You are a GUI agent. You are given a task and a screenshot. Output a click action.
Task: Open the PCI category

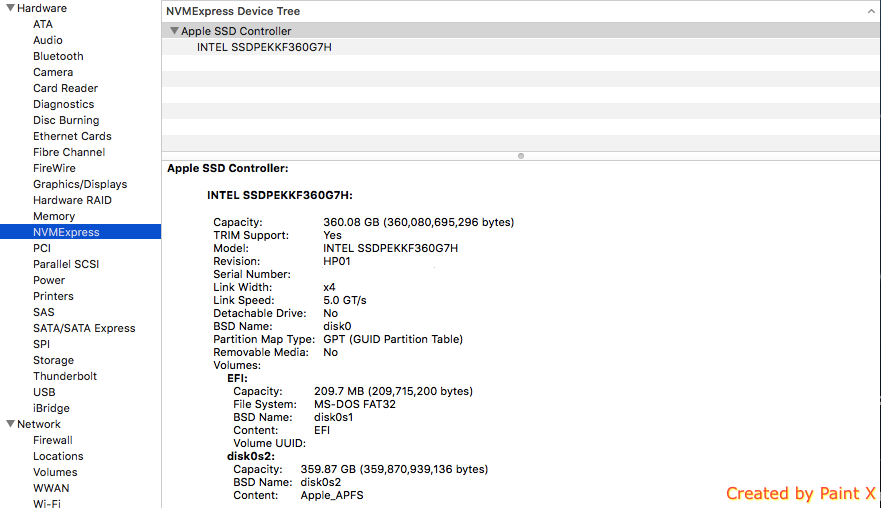[42, 248]
